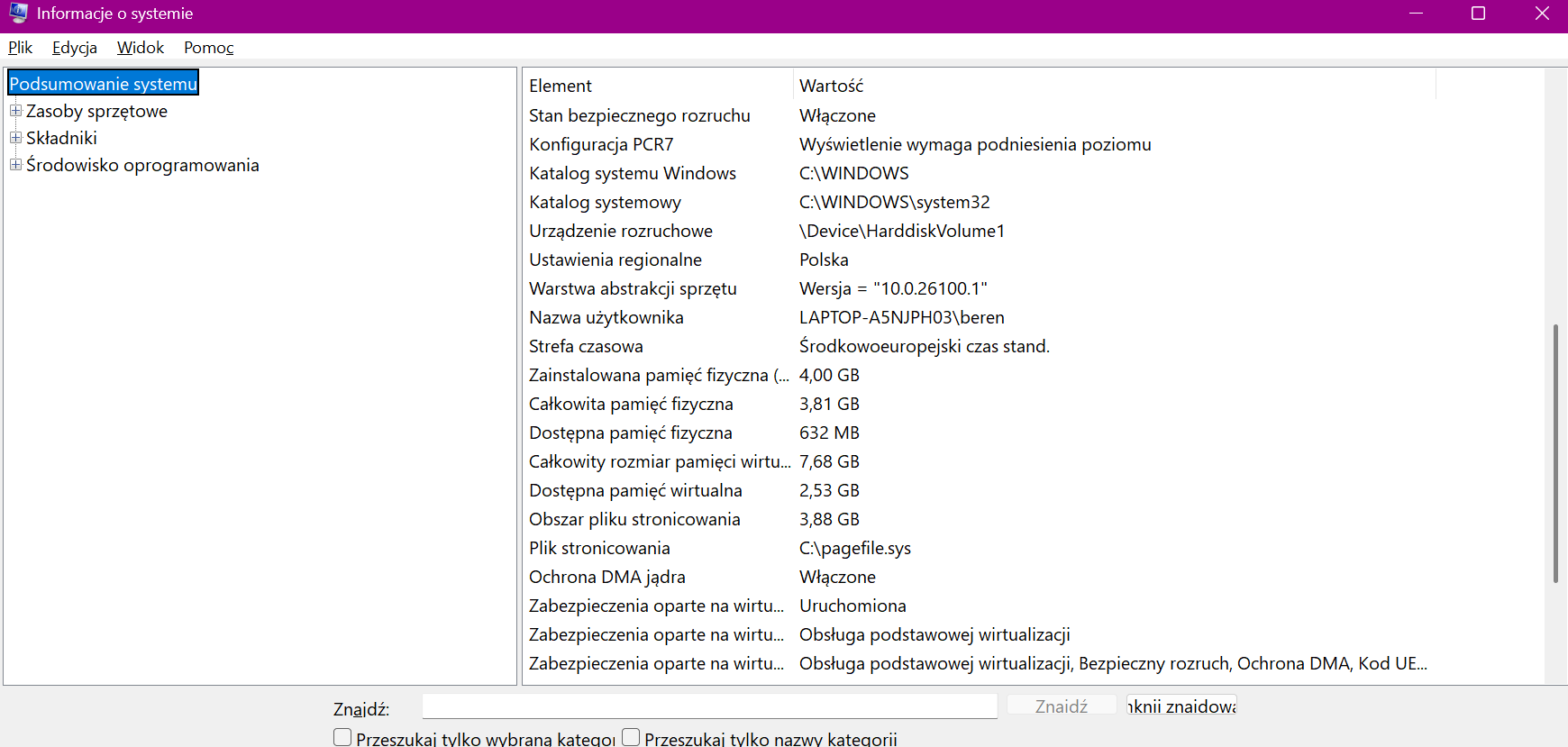
Task: Select the Środowisko oprogramowania category label
Action: click(142, 165)
